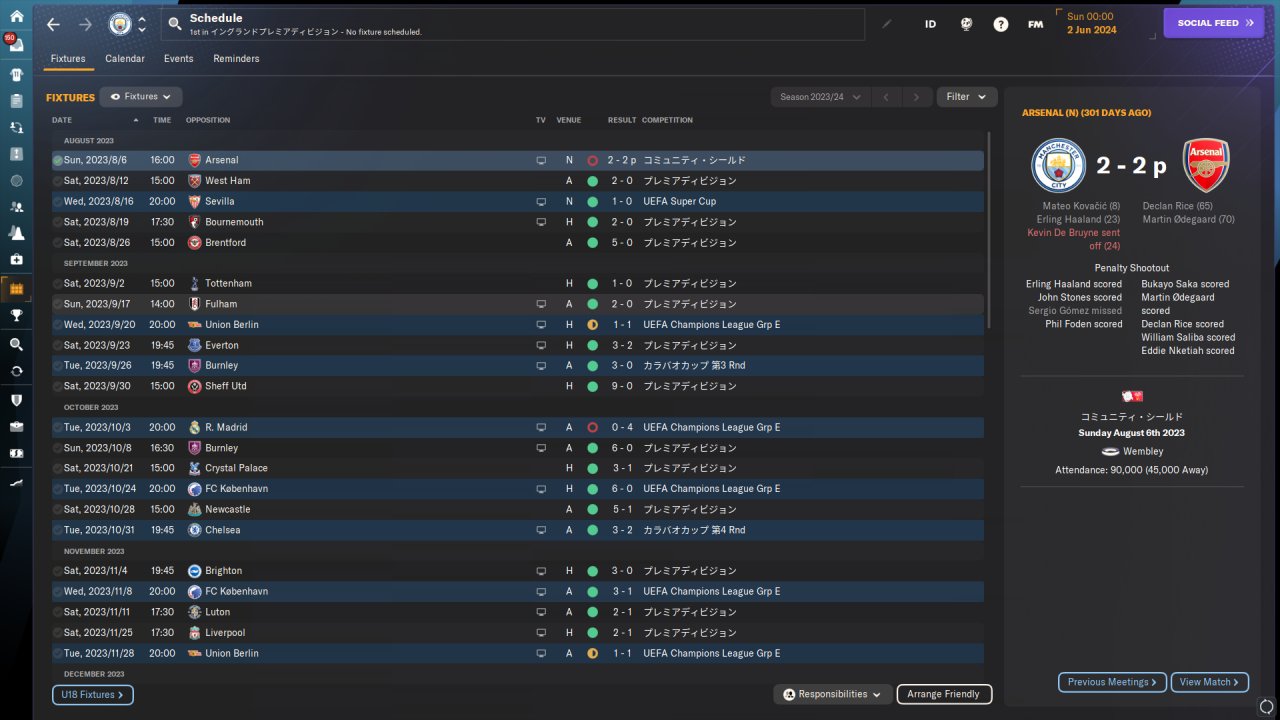1280x720 pixels.
Task: Select the circle on the Liverpool row
Action: 57,633
